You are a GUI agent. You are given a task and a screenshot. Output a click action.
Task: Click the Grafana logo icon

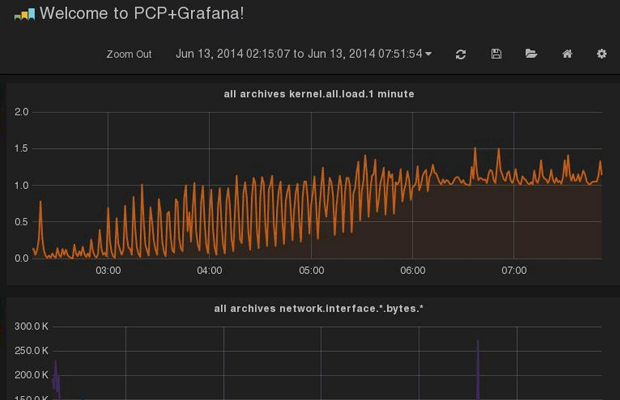[x=25, y=14]
